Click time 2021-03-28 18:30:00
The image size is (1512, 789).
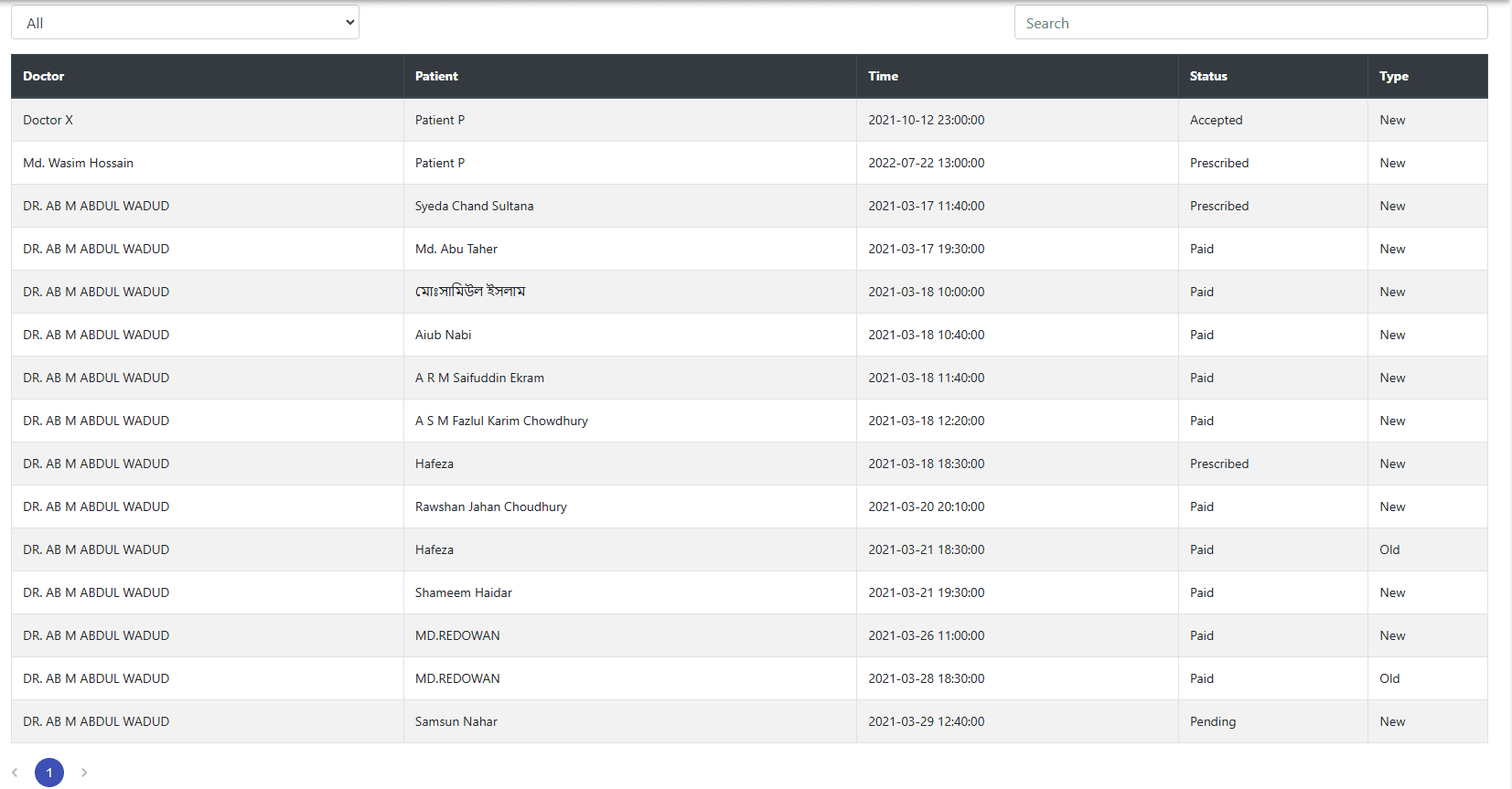(926, 678)
